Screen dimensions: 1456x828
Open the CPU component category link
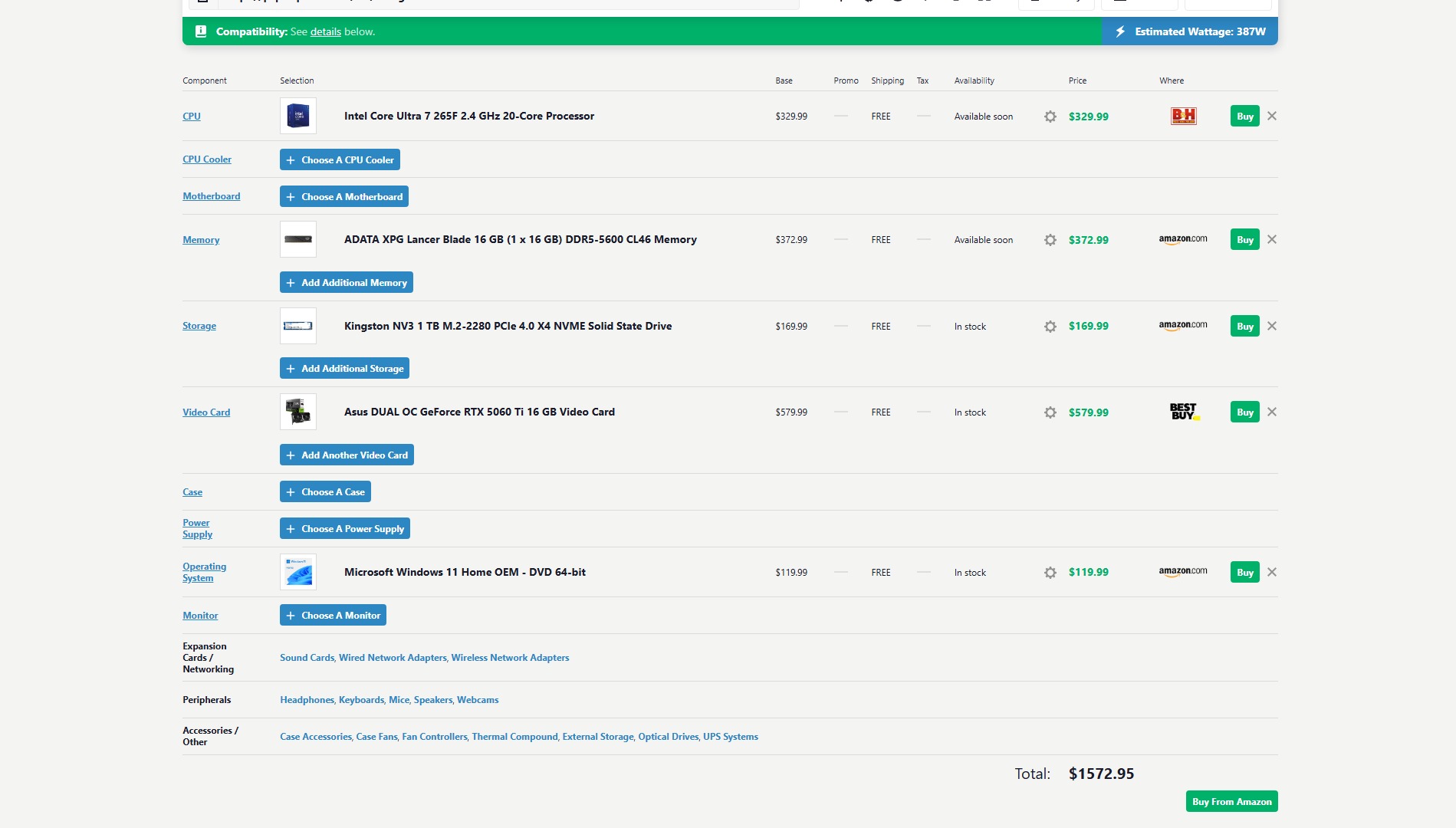192,117
